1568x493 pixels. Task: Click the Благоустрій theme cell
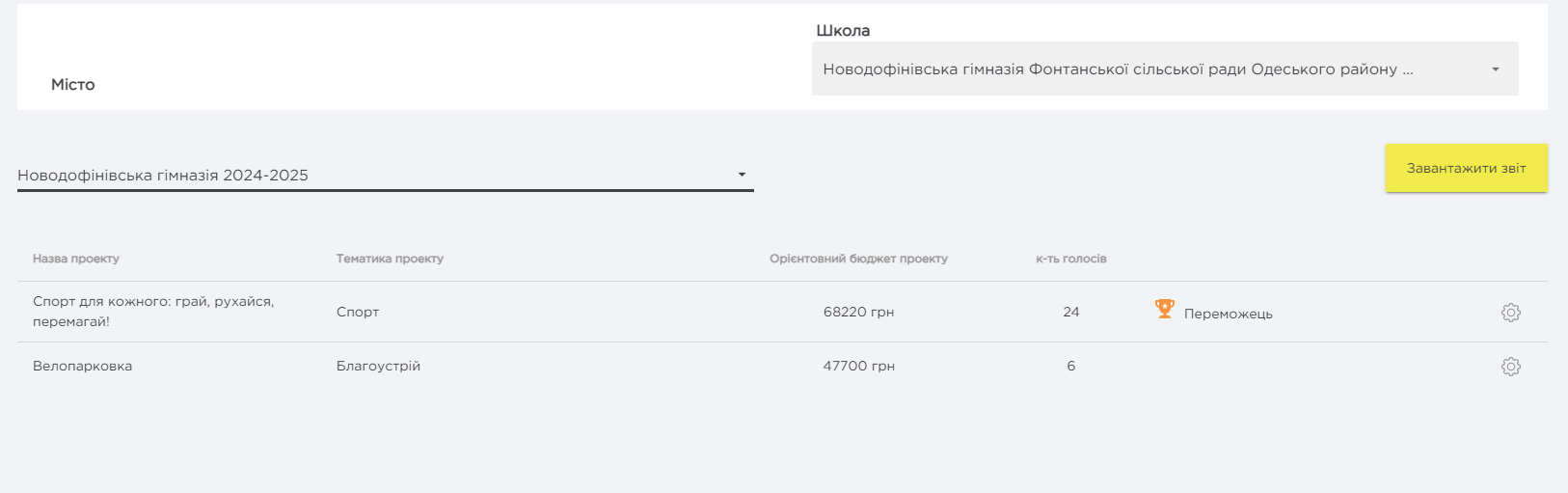(378, 367)
